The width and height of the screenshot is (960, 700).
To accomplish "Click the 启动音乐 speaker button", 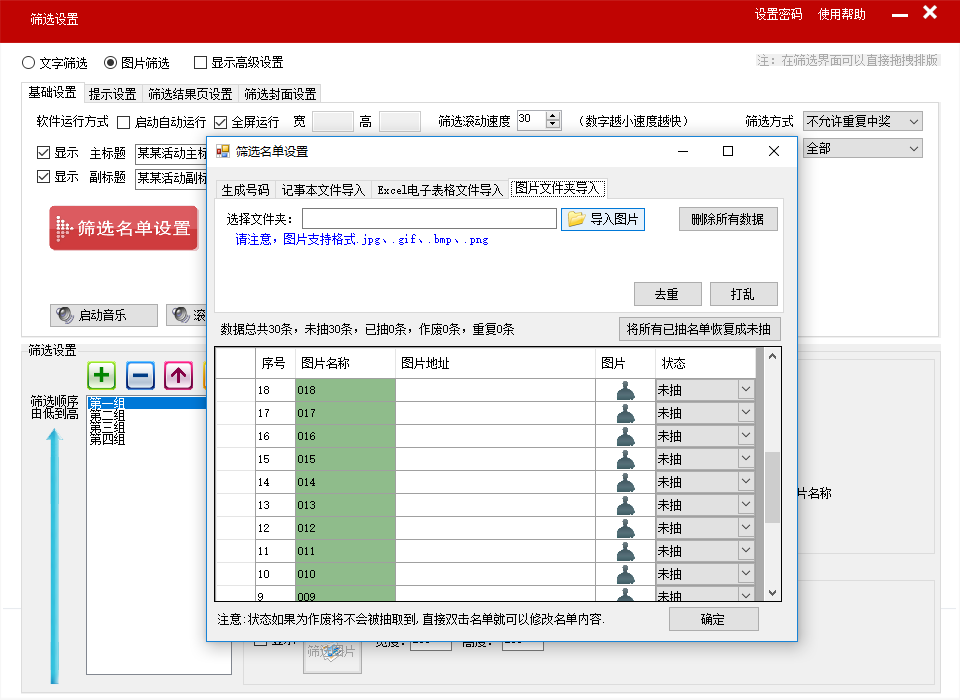I will 104,315.
